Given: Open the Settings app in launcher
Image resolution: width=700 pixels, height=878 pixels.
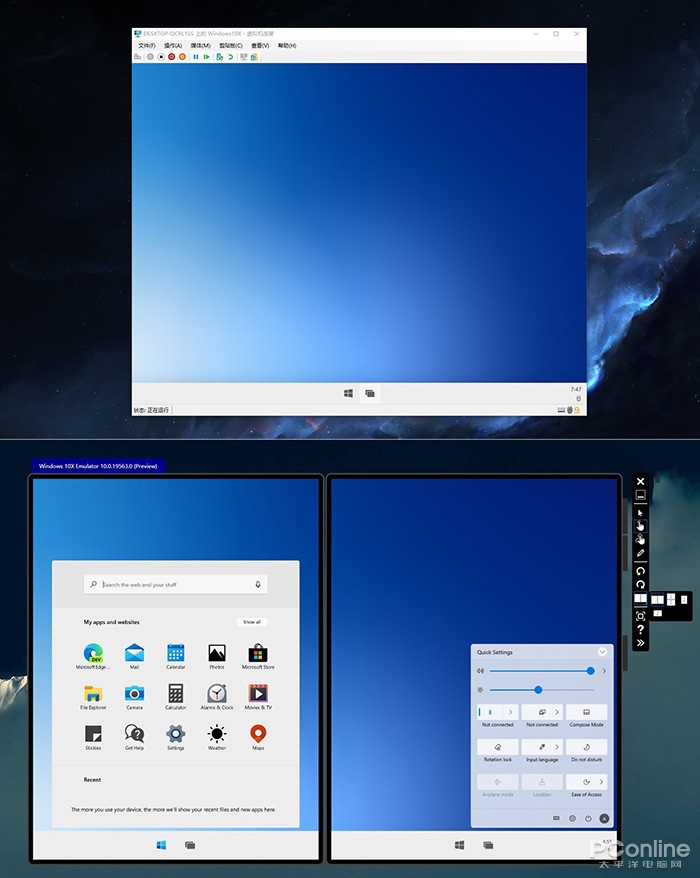Looking at the screenshot, I should tap(175, 737).
